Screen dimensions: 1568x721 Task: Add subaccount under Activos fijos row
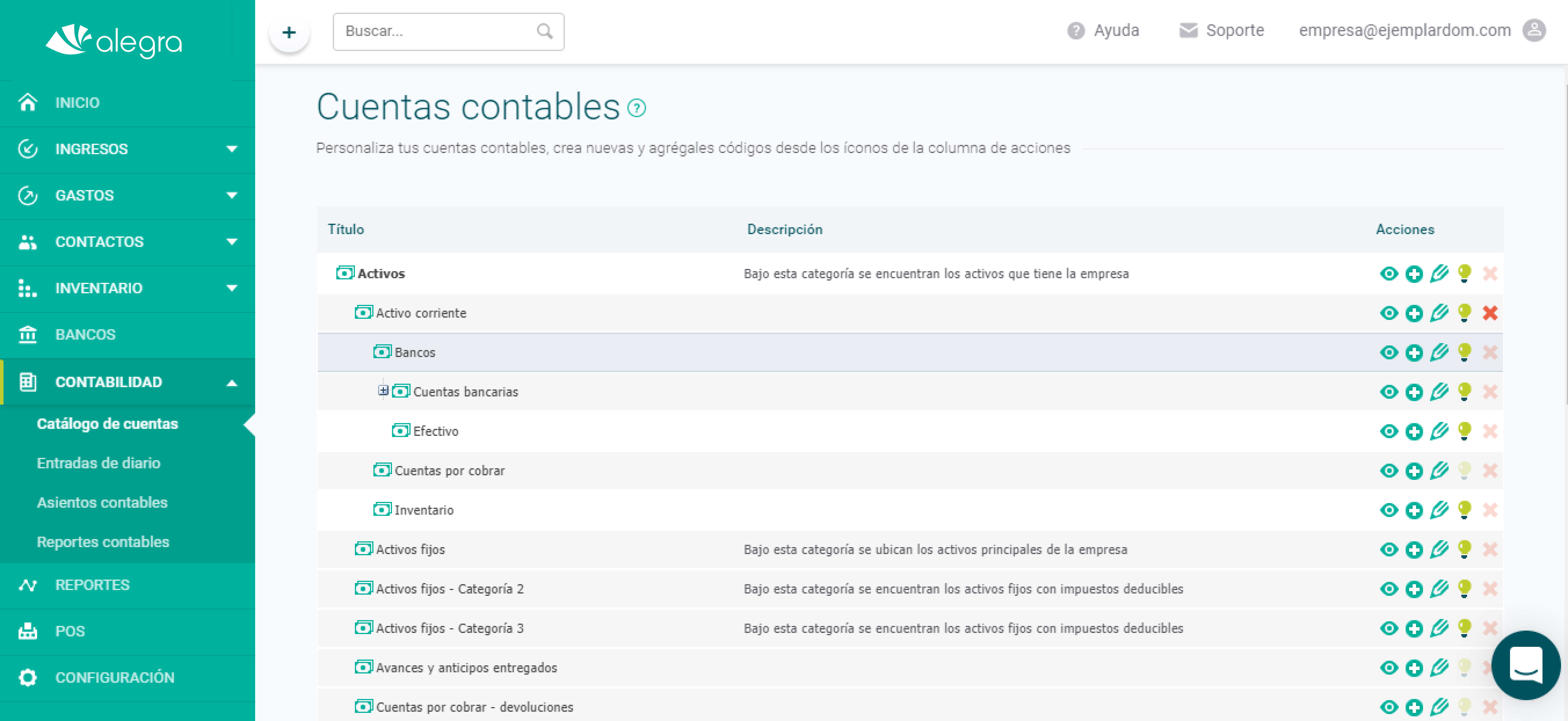[1414, 551]
